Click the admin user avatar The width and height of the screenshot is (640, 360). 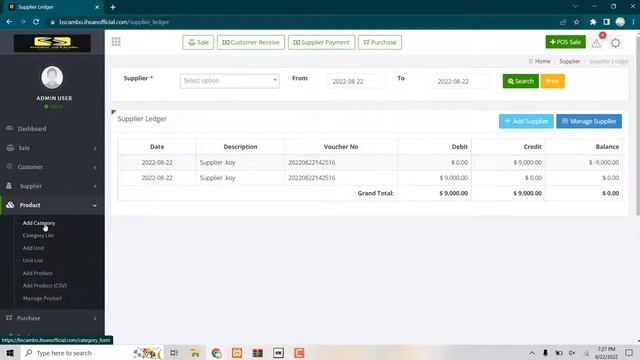[x=52, y=78]
